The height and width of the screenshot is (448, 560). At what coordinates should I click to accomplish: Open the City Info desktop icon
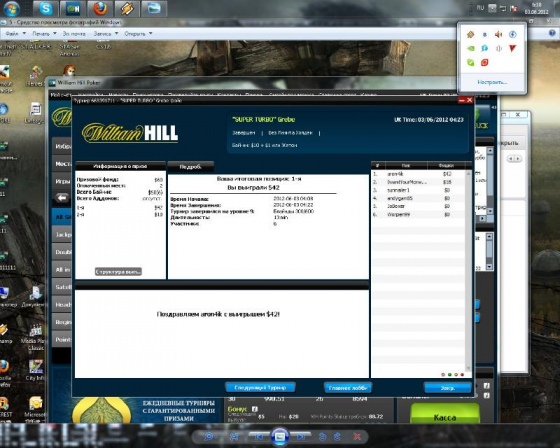[35, 370]
